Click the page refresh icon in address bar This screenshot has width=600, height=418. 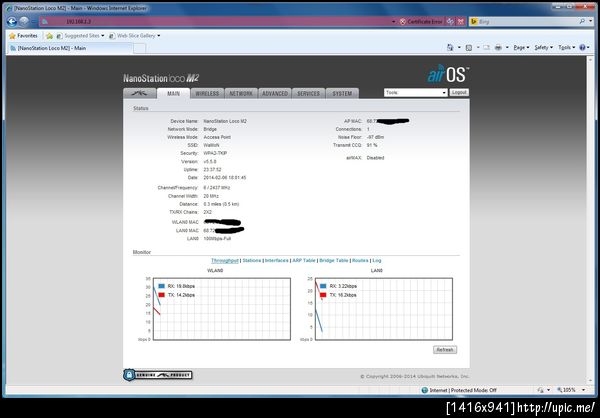(451, 22)
